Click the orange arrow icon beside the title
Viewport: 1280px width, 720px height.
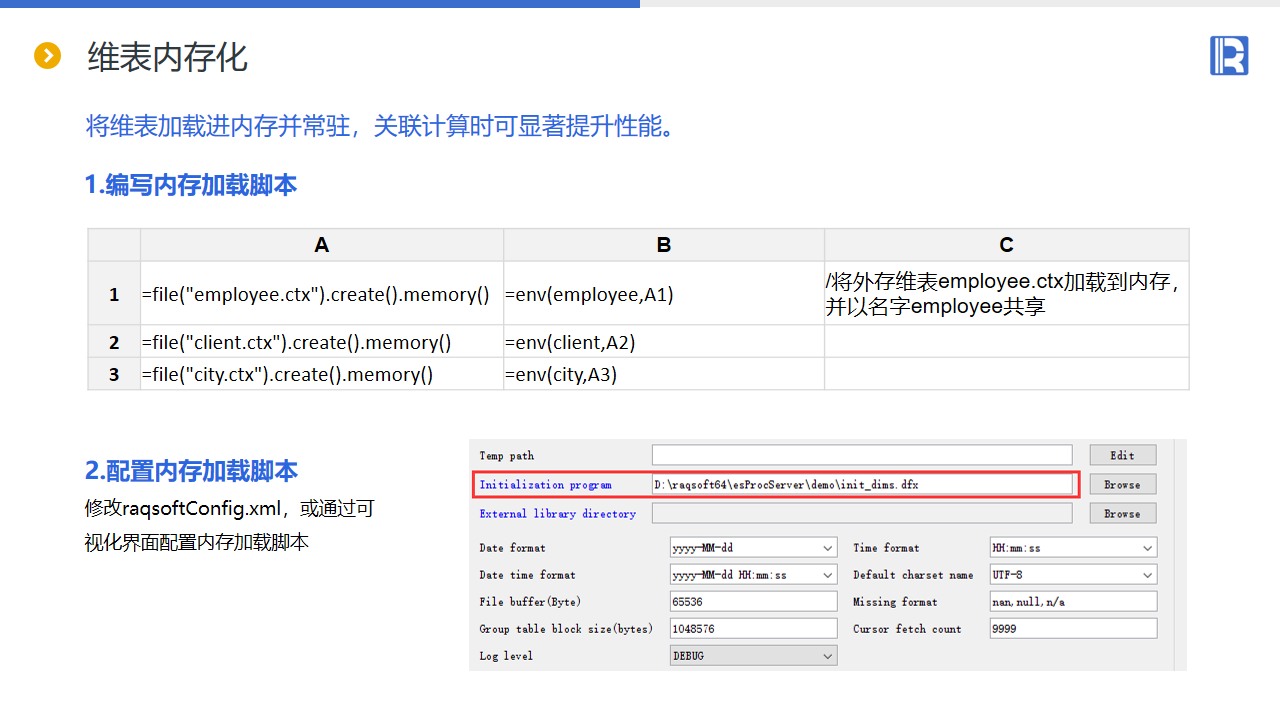pos(48,56)
